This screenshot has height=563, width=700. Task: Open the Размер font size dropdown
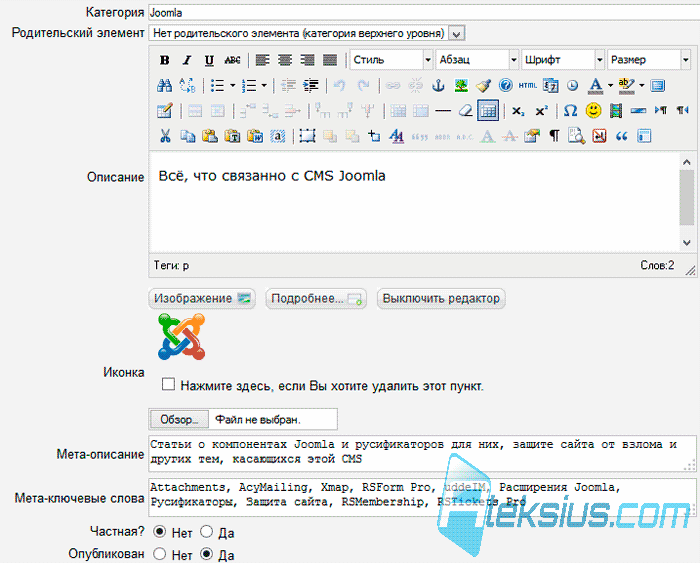(649, 60)
